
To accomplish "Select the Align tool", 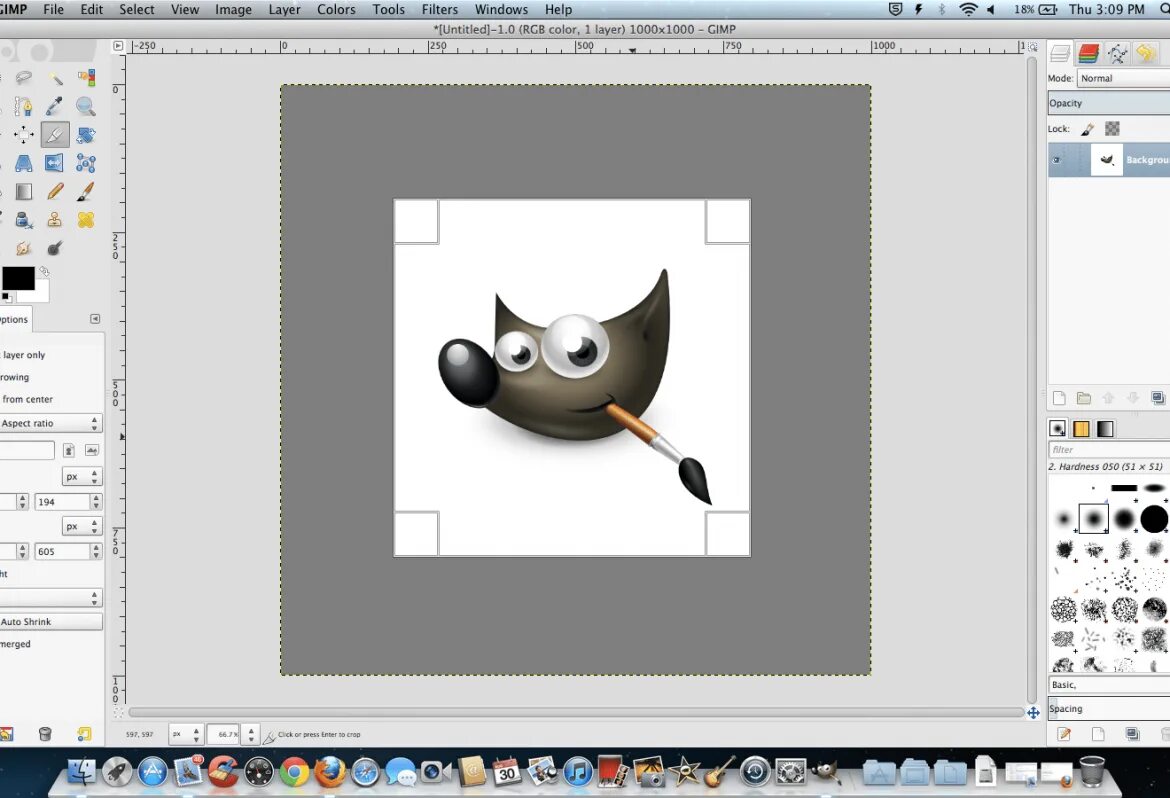I will tap(24, 135).
